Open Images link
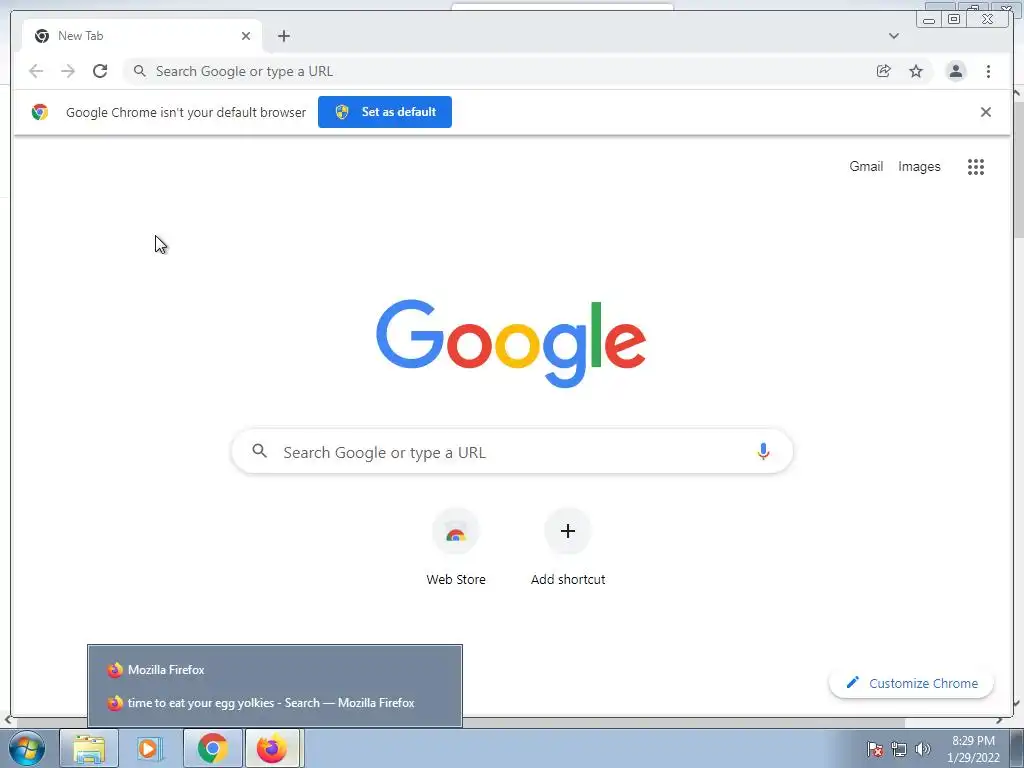Screen dimensions: 1024x768 click(x=919, y=167)
